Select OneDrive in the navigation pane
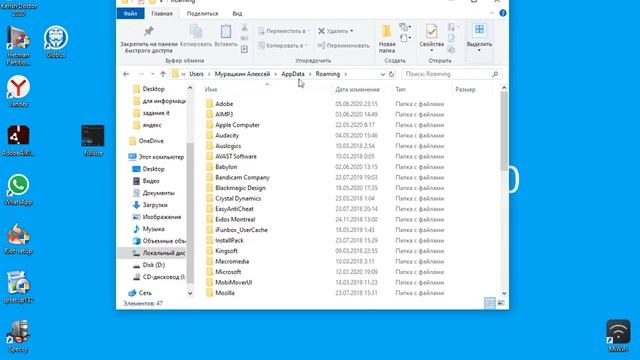This screenshot has height=360, width=640. [151, 141]
